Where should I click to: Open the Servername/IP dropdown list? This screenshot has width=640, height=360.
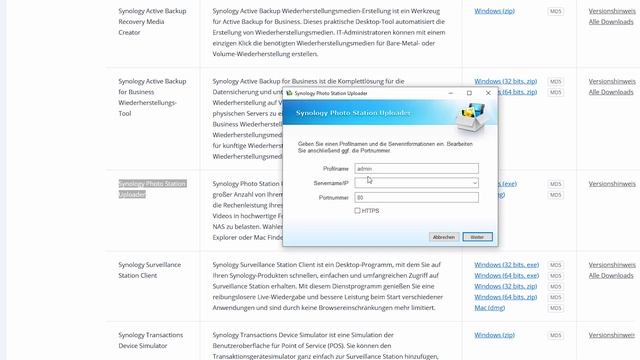474,183
